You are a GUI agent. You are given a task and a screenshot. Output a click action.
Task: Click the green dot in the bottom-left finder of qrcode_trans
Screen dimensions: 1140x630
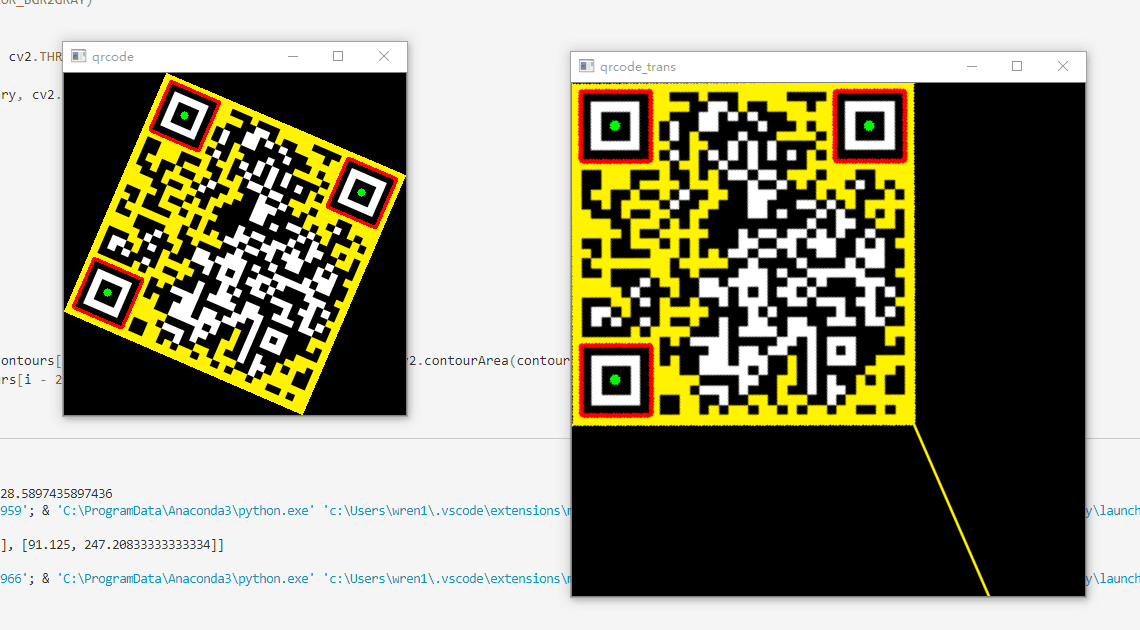tap(615, 379)
